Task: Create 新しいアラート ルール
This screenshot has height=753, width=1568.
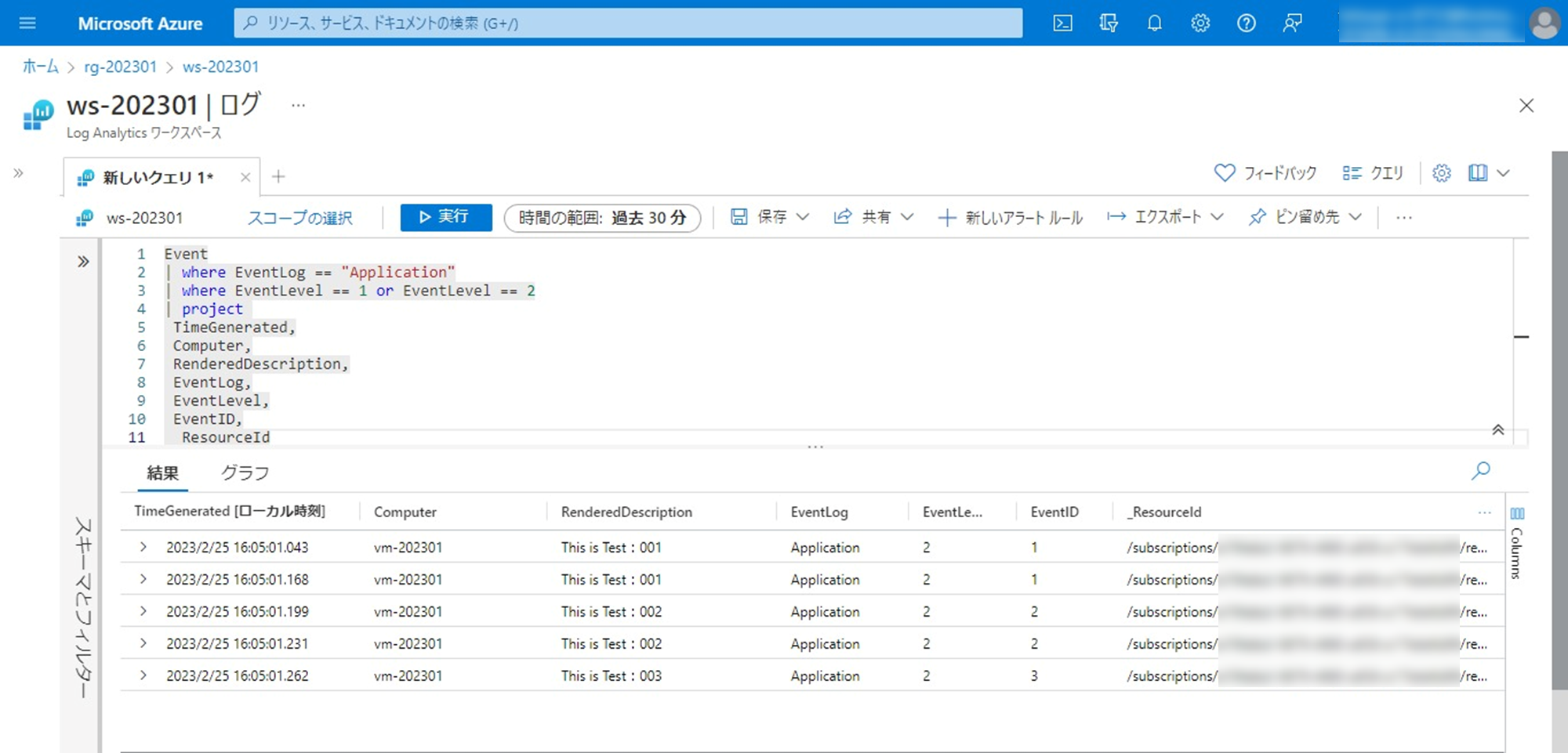Action: click(1011, 217)
